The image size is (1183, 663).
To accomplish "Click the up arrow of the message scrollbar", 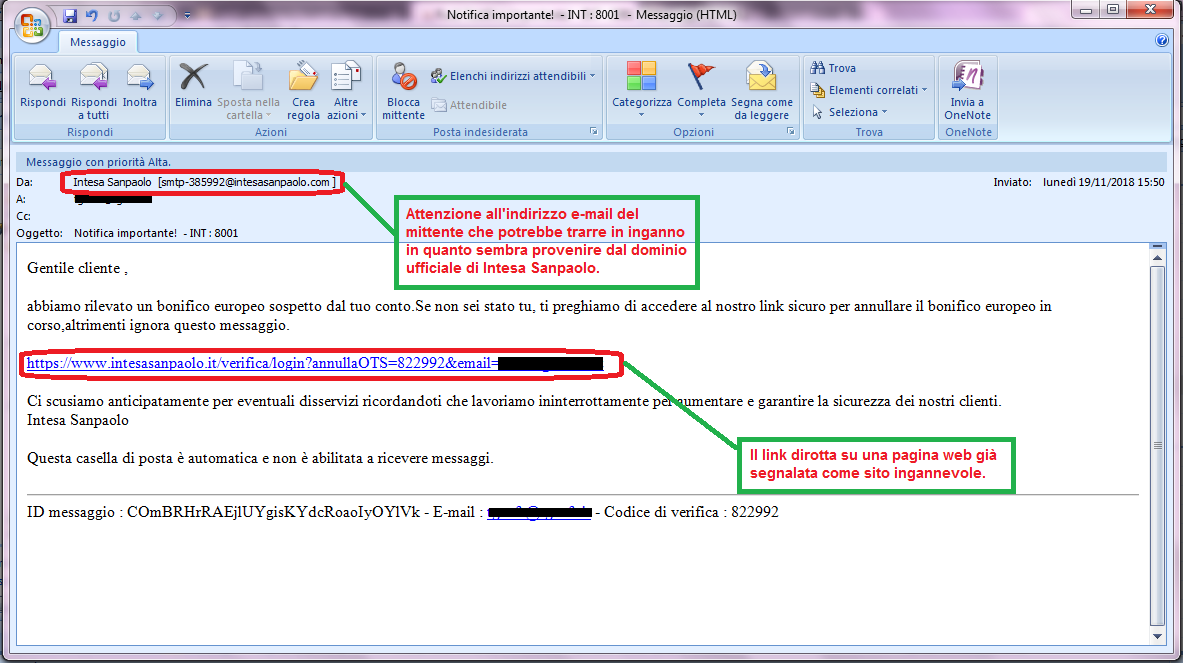I will (x=1157, y=258).
